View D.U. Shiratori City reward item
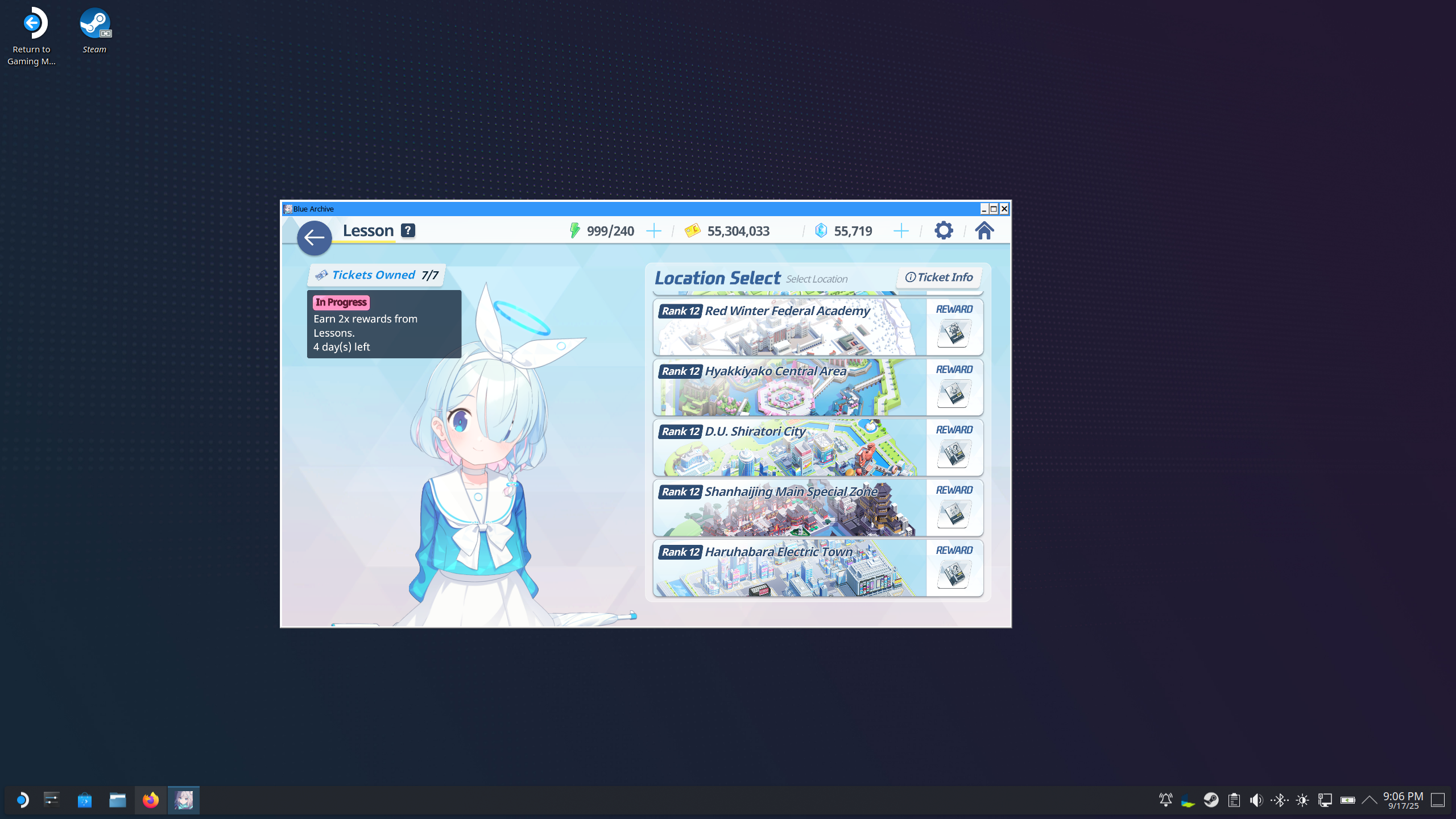This screenshot has width=1456, height=819. (x=954, y=454)
